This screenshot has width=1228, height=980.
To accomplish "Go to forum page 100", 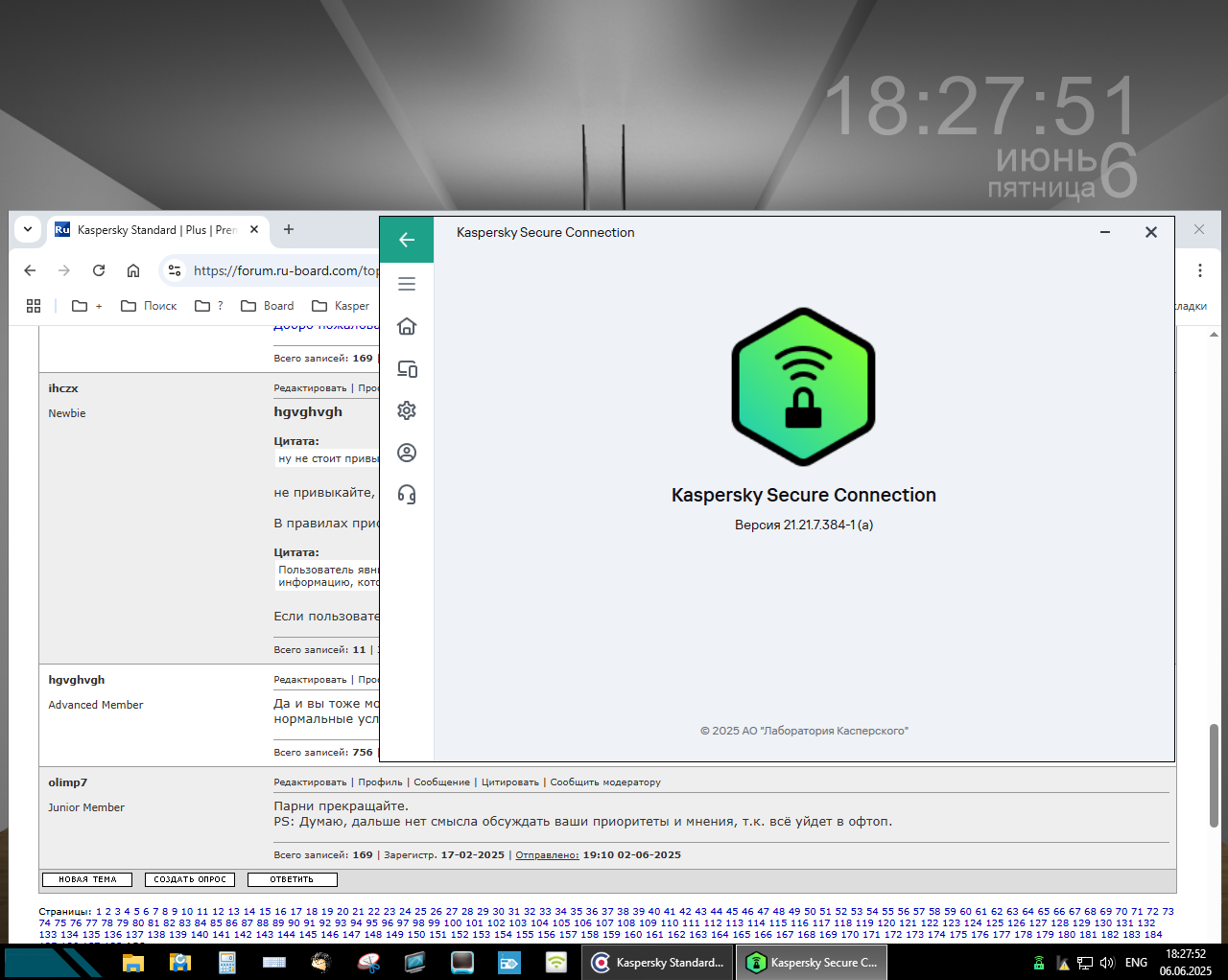I will [453, 923].
